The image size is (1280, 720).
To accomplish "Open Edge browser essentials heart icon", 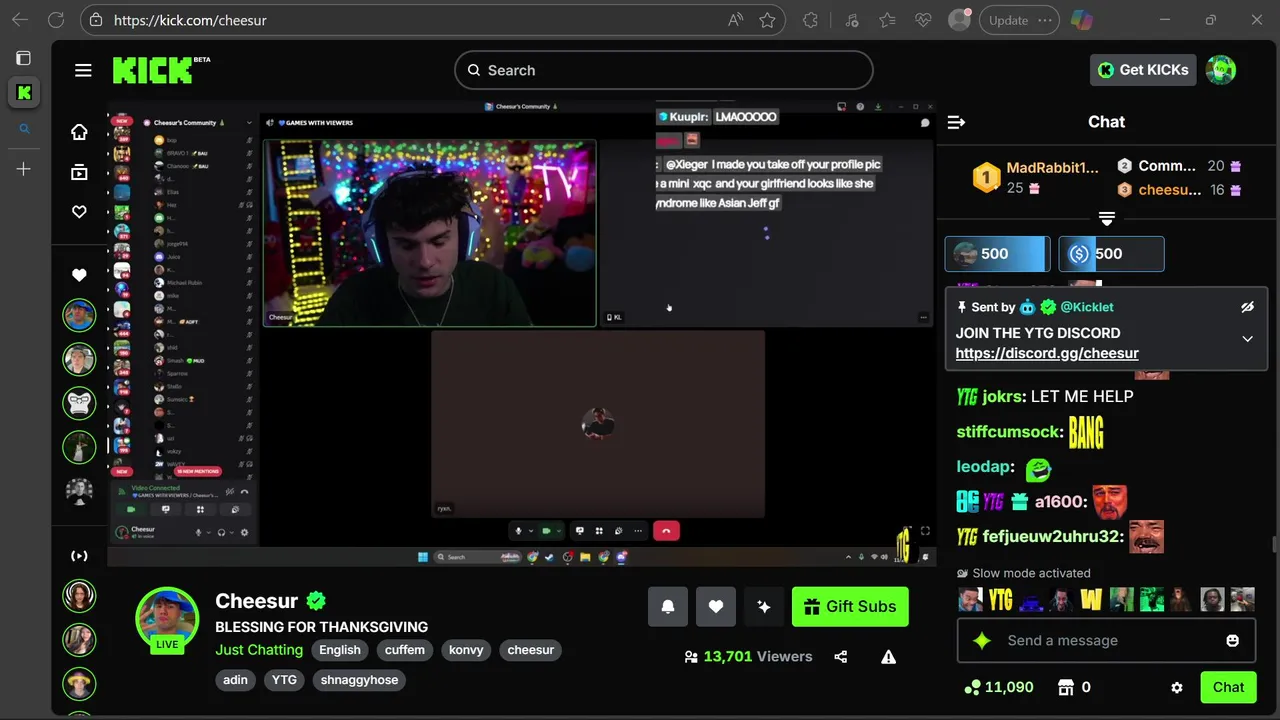I will coord(924,20).
